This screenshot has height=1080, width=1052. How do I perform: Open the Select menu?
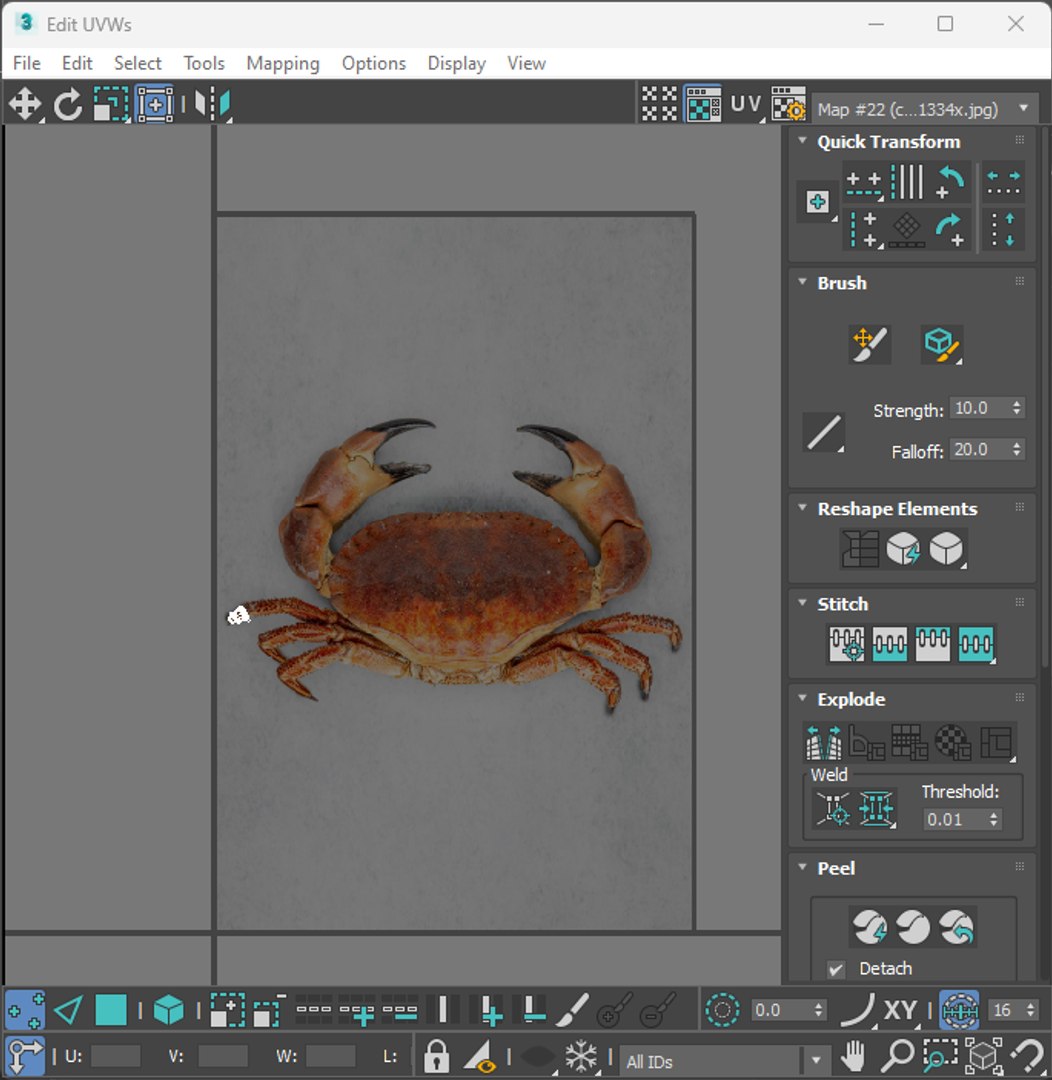pos(138,63)
